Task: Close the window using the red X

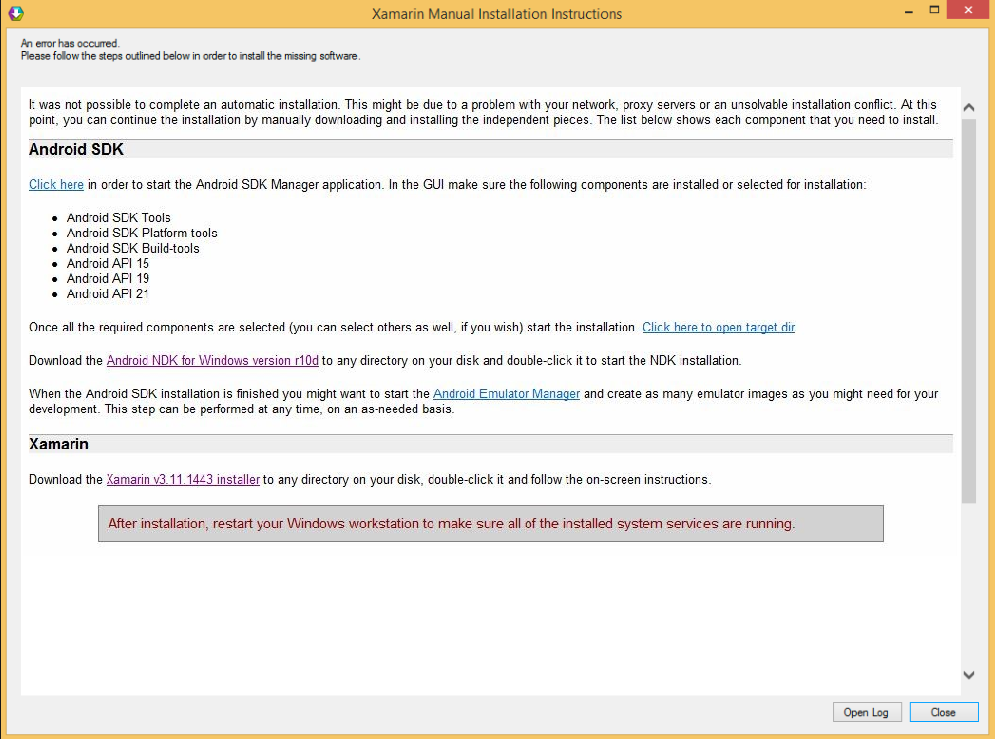Action: (968, 10)
